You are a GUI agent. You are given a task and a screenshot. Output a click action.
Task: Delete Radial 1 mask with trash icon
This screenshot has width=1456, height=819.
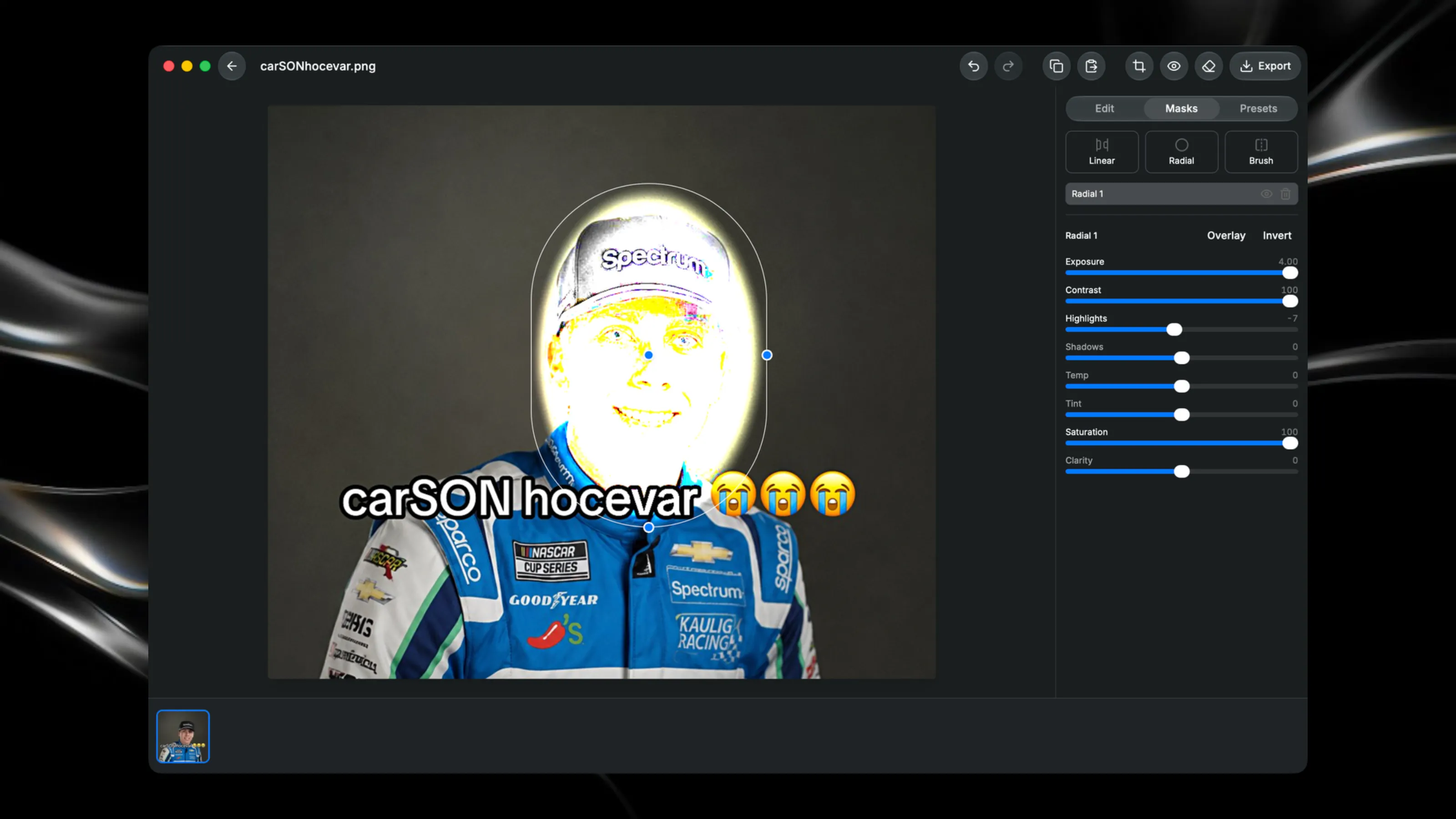1286,194
